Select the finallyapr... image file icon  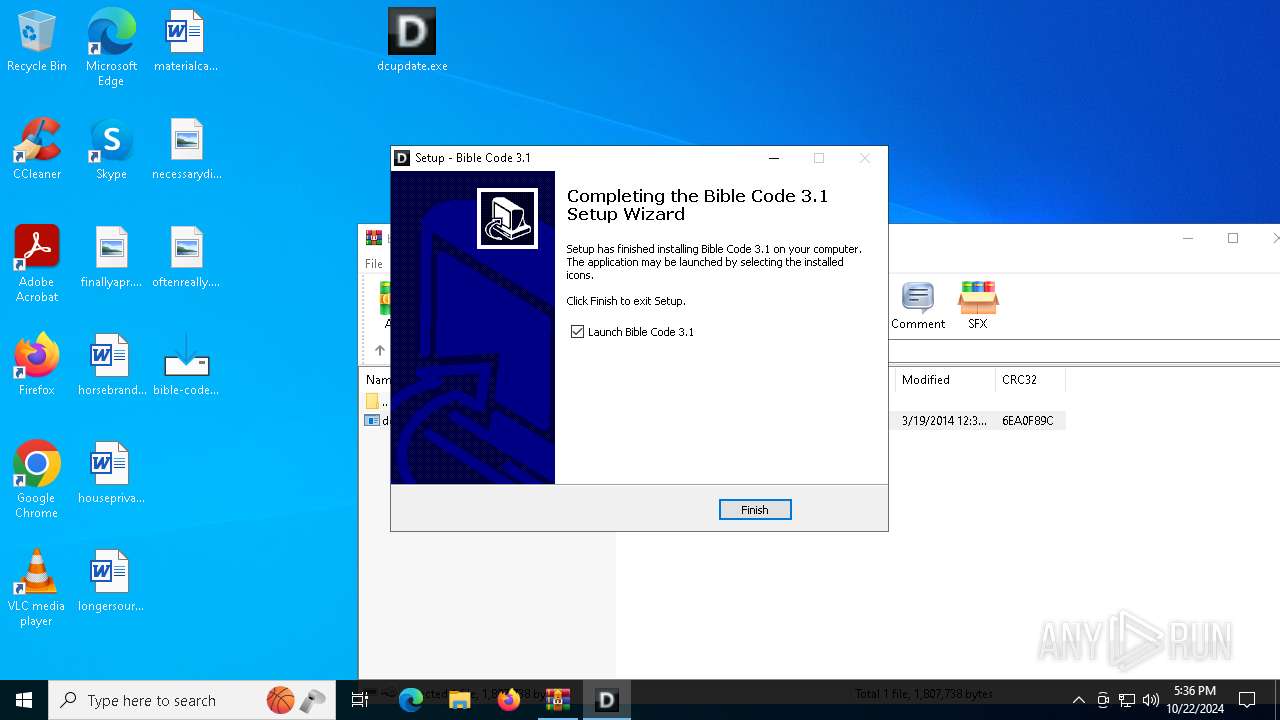tap(111, 257)
